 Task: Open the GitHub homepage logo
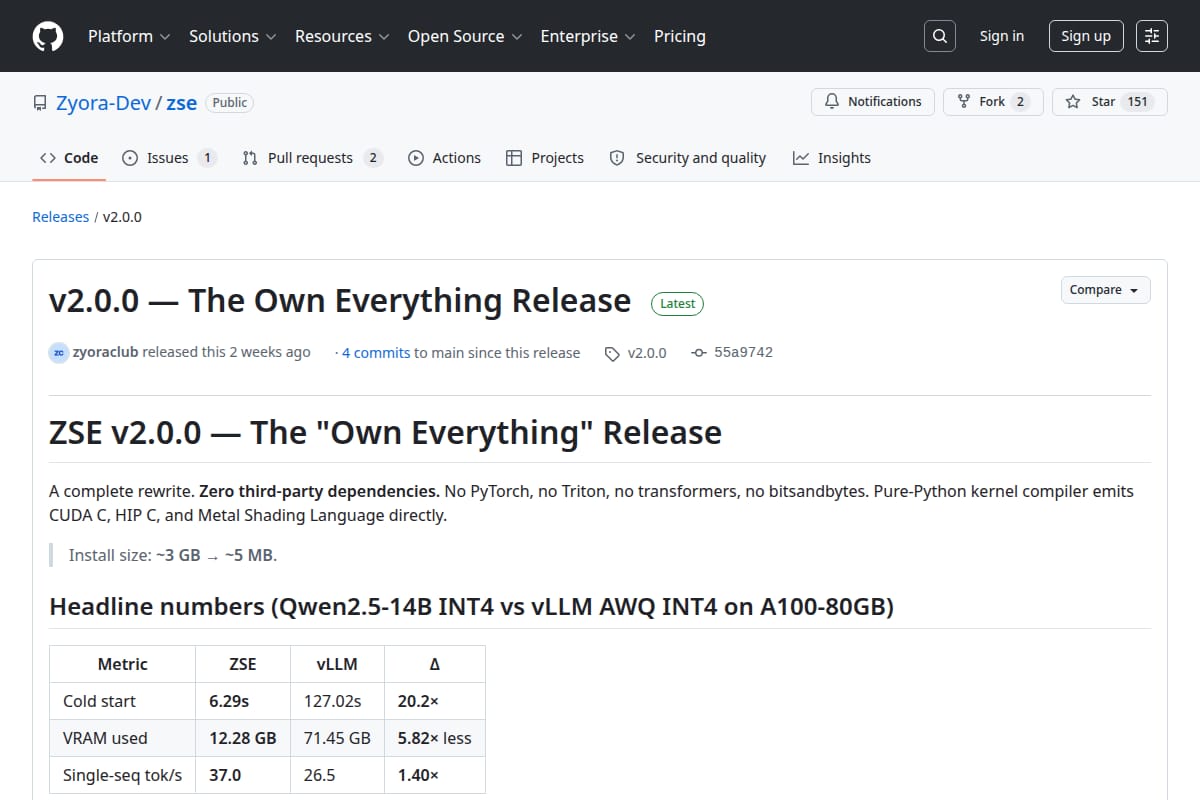47,36
